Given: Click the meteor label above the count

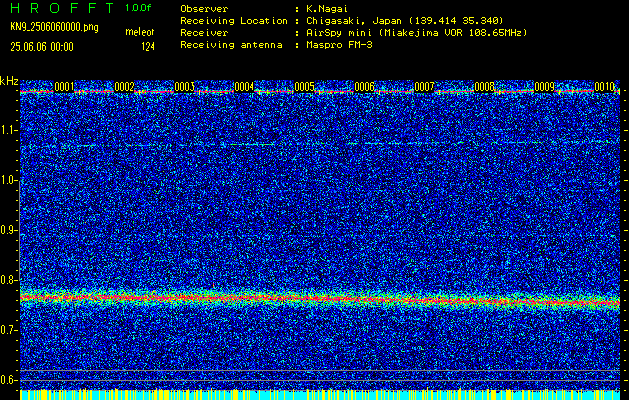Looking at the screenshot, I should 140,33.
